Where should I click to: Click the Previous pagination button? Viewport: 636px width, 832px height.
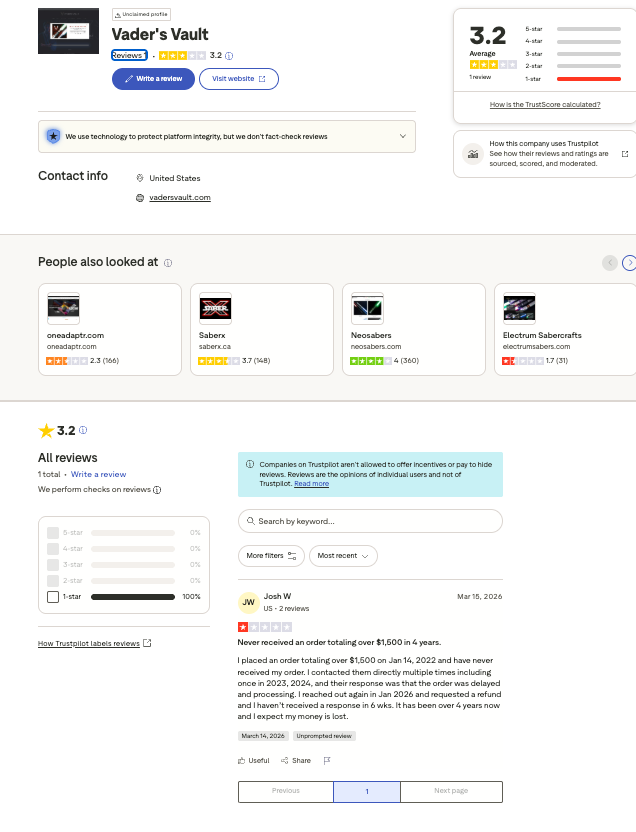tap(286, 791)
